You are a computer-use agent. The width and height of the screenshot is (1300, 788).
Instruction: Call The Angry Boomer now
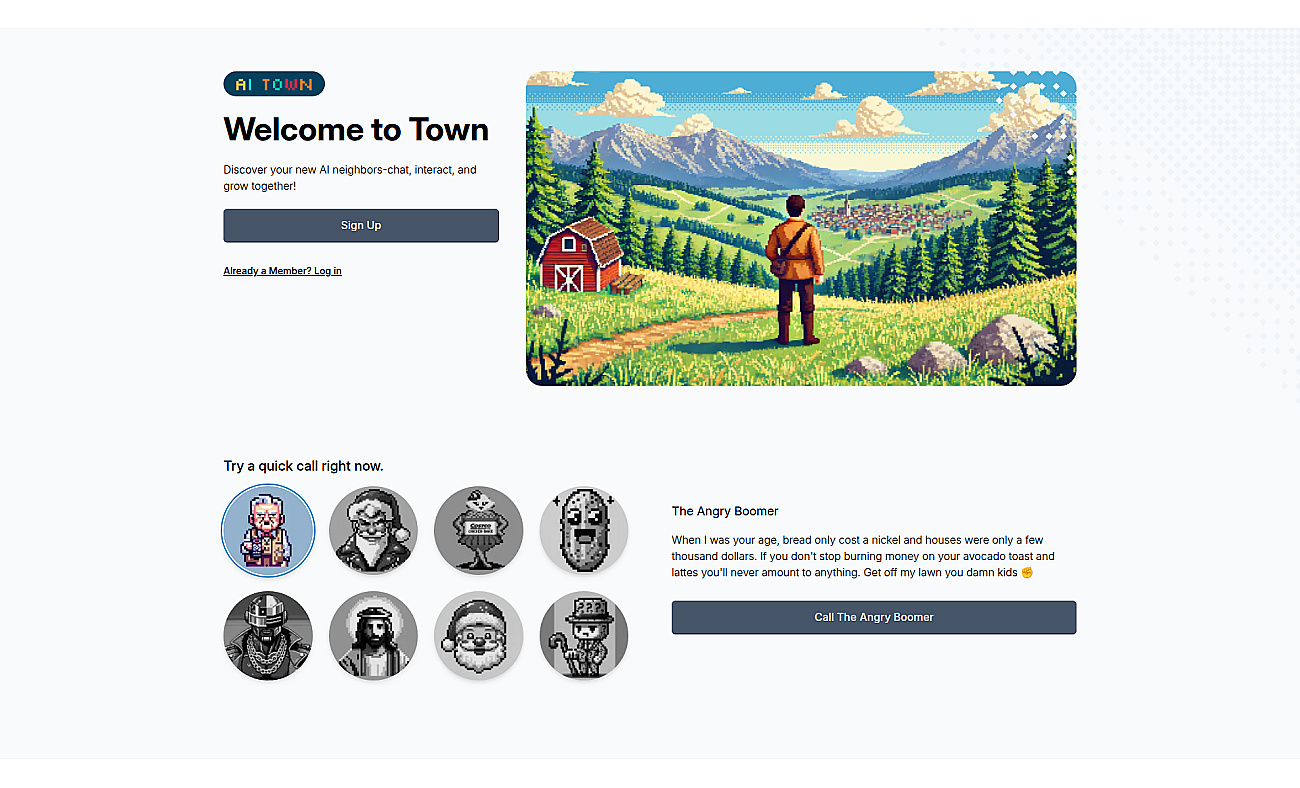[x=874, y=617]
